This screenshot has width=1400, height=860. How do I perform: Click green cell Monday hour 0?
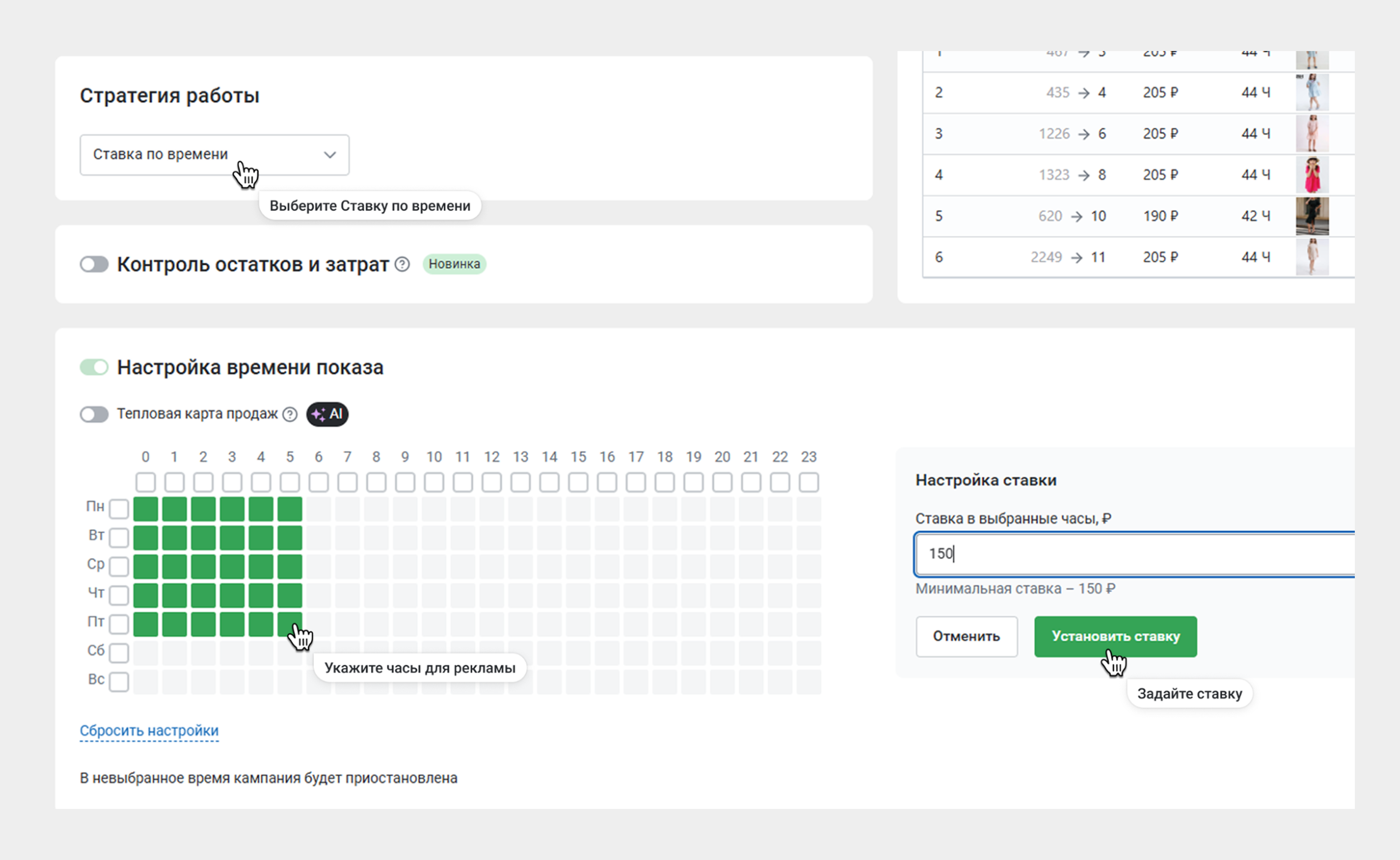point(146,509)
